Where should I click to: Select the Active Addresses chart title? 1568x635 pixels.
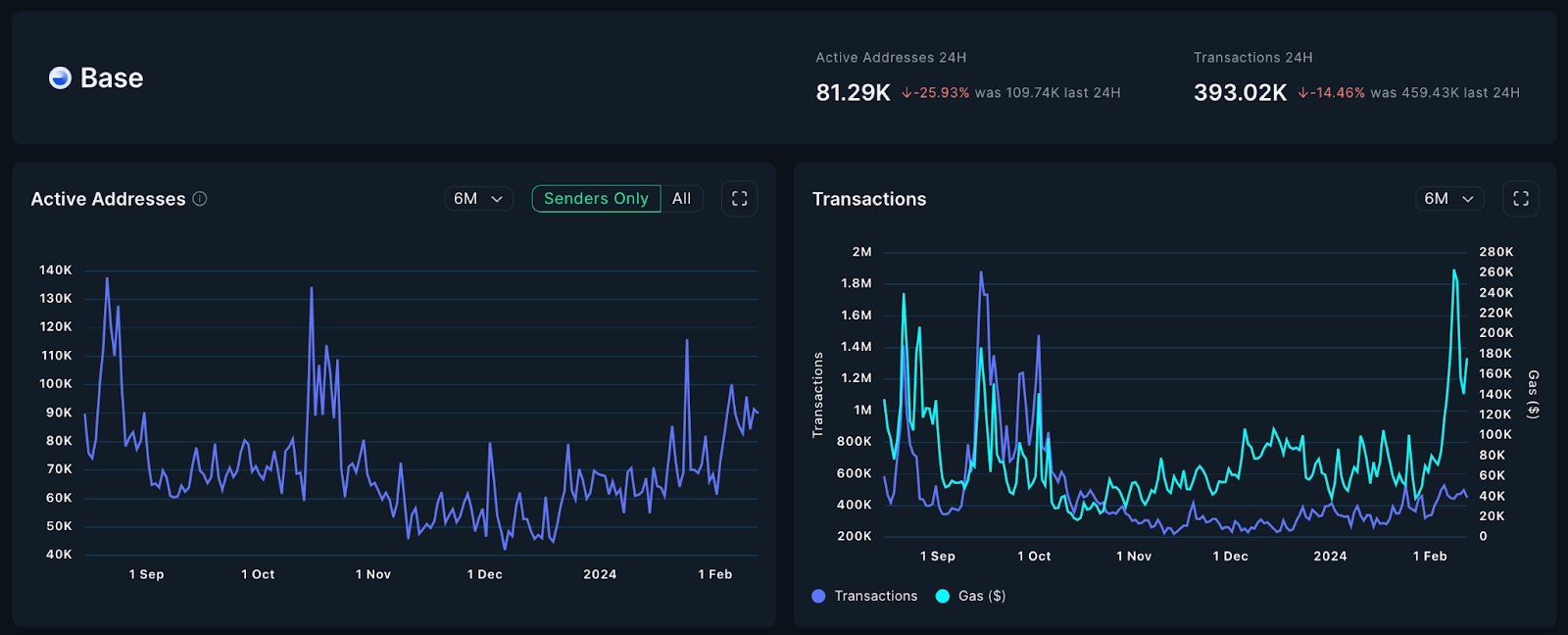tap(108, 199)
